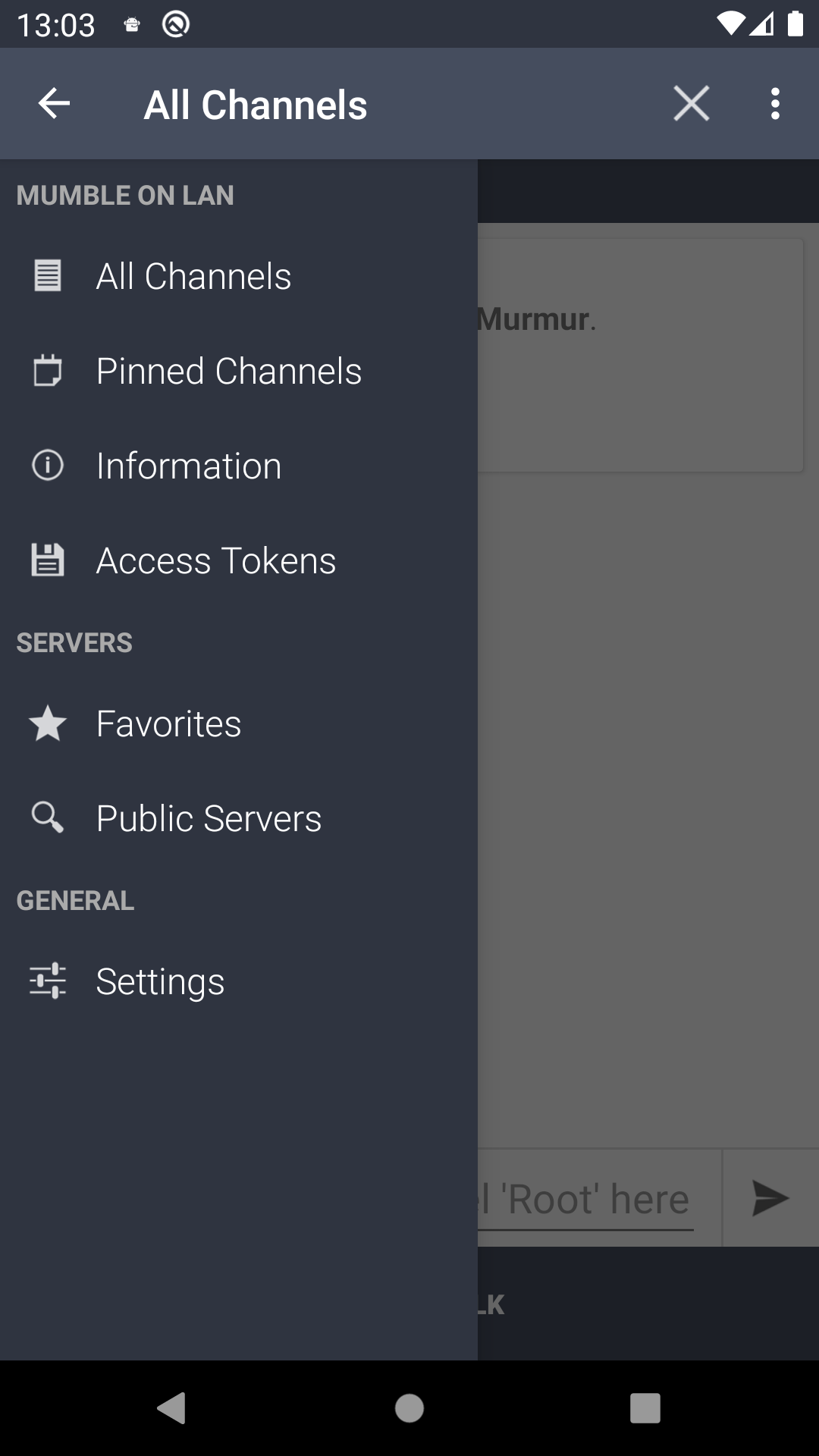Go to Access Tokens
Image resolution: width=819 pixels, height=1456 pixels.
coord(216,560)
